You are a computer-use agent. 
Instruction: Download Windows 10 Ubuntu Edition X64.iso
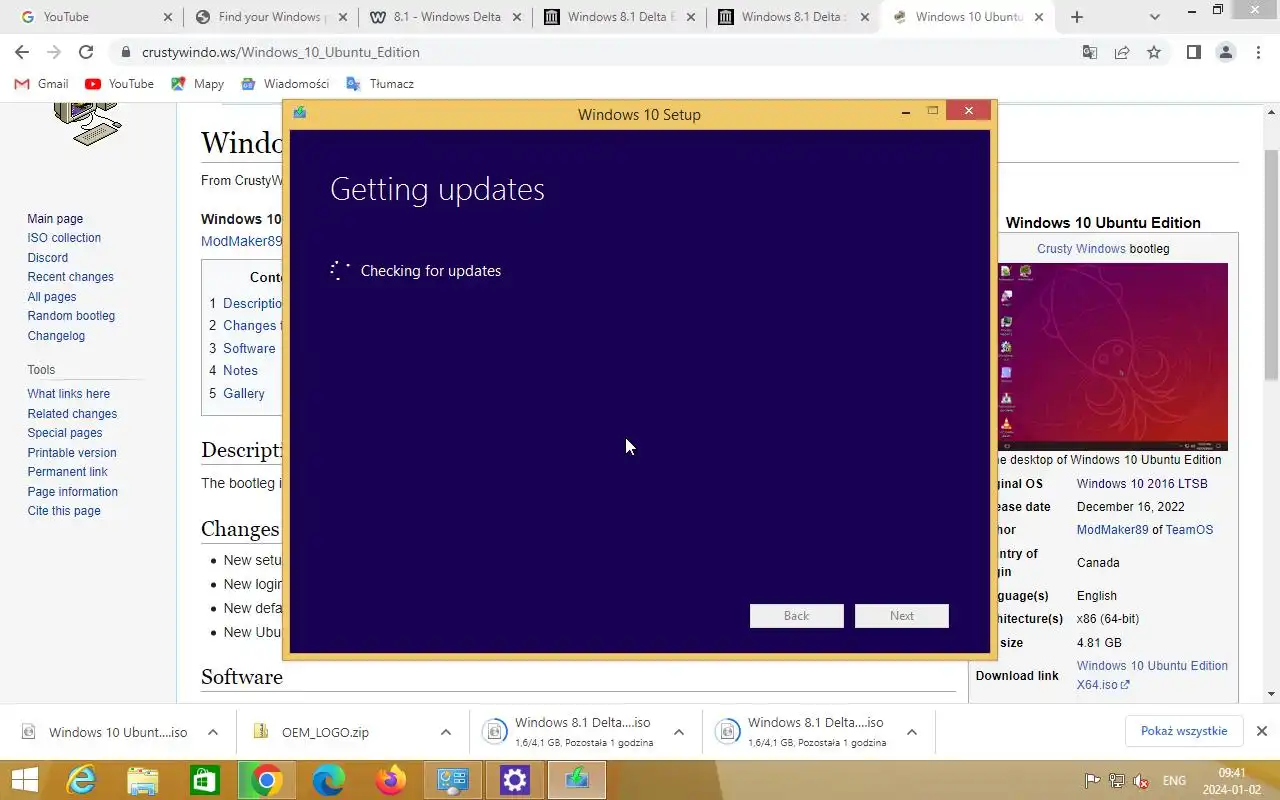(x=1152, y=675)
